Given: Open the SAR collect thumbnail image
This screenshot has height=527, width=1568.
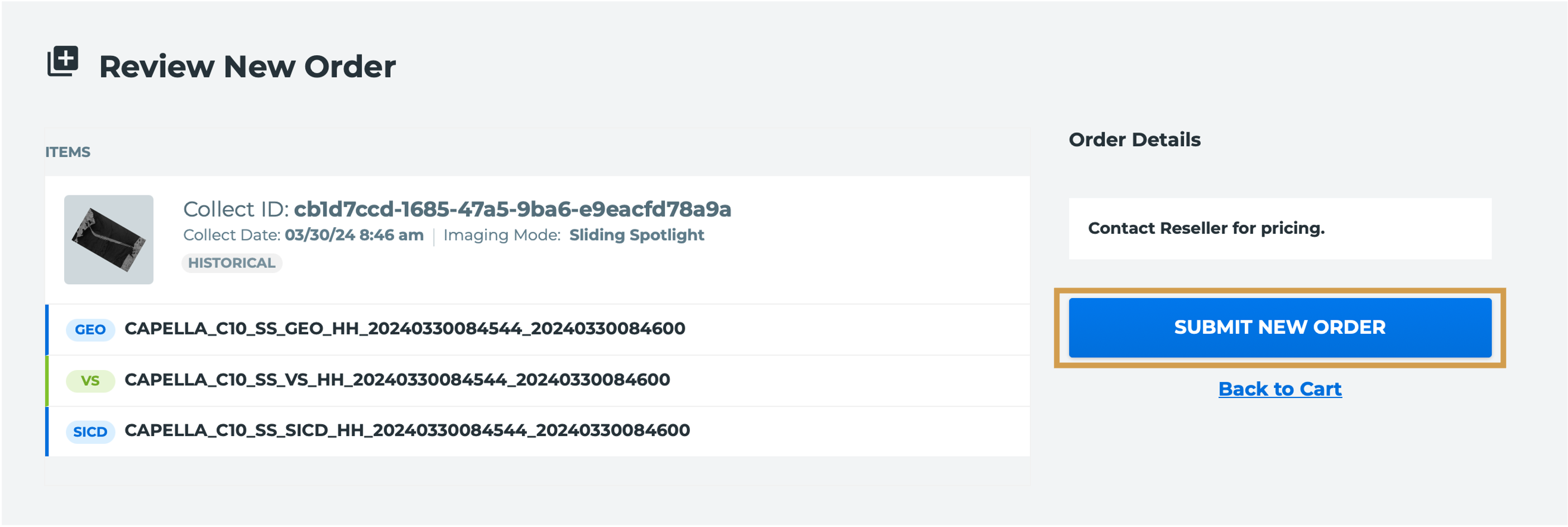Looking at the screenshot, I should click(x=109, y=239).
